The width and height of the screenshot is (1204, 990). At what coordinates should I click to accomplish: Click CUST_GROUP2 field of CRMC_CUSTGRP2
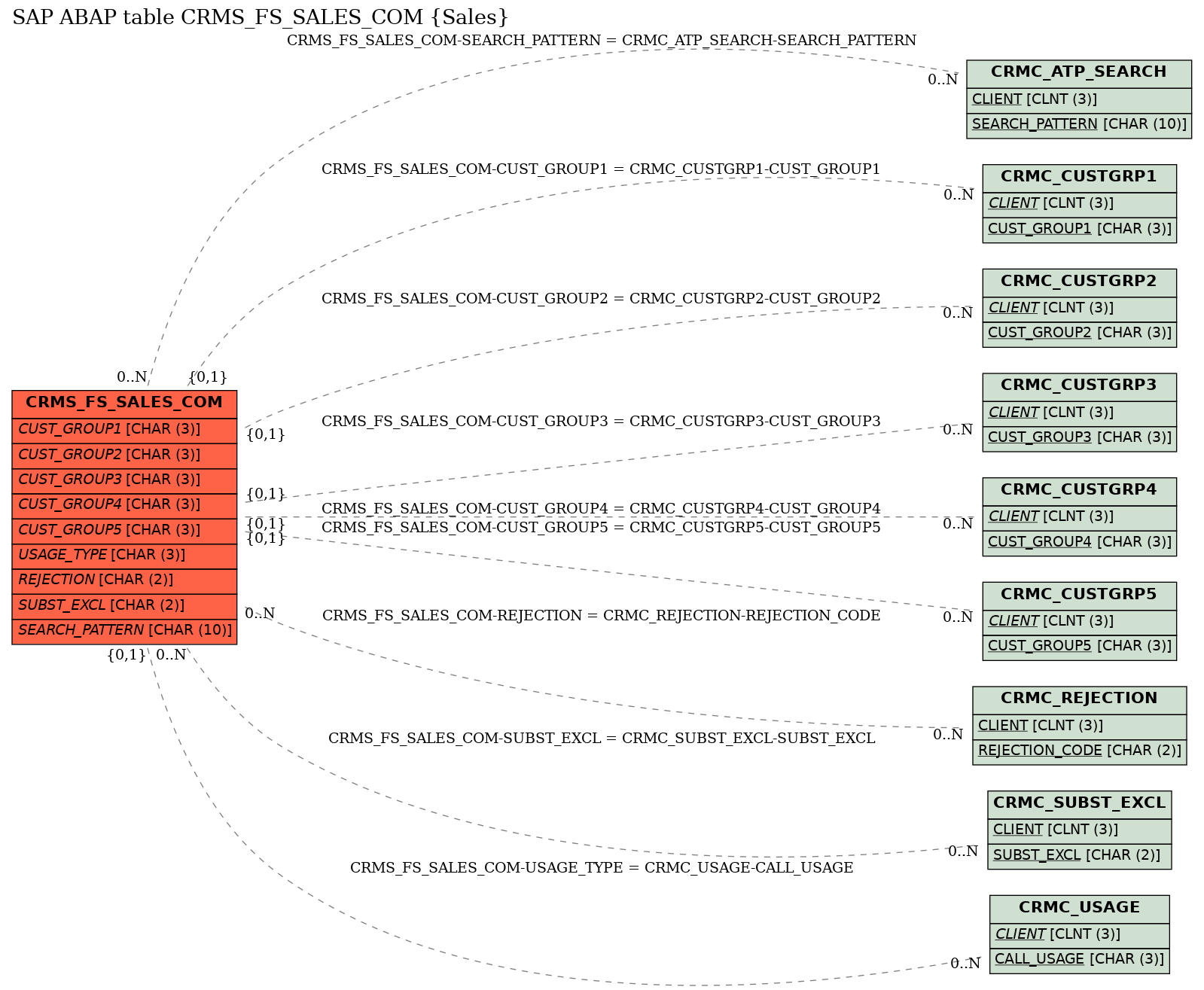tap(1079, 334)
